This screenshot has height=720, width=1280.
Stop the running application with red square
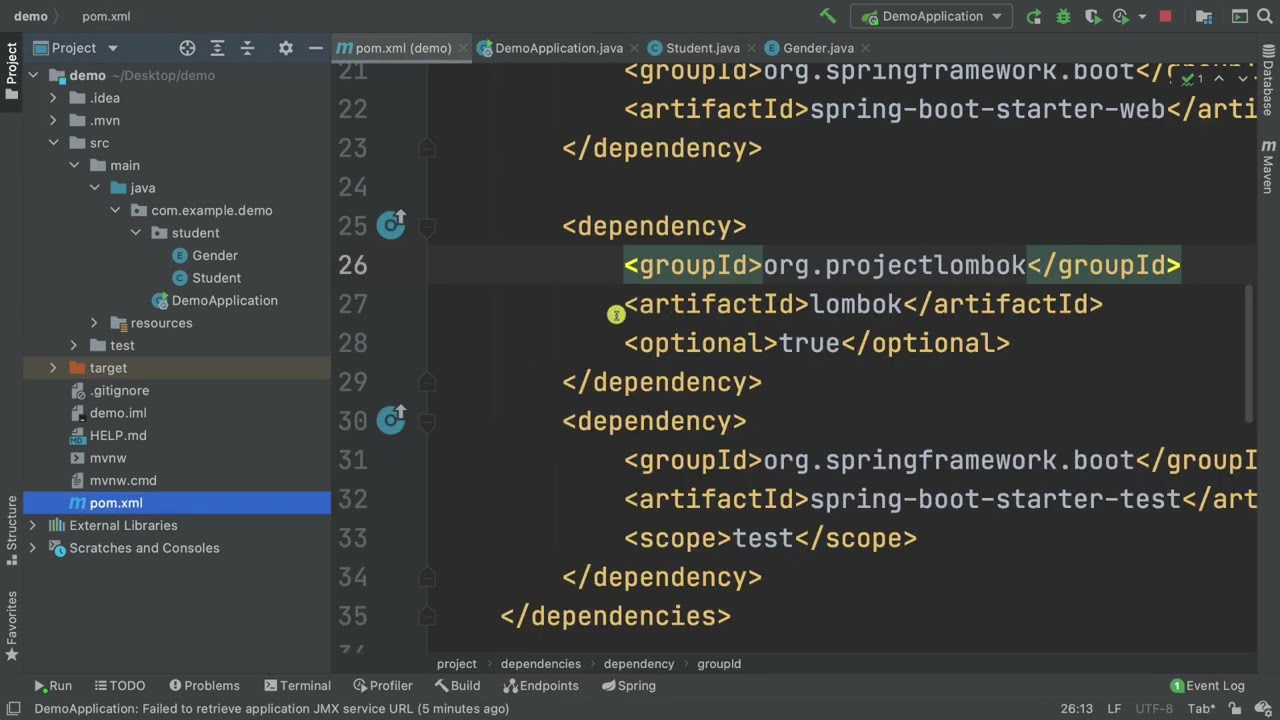[1165, 16]
